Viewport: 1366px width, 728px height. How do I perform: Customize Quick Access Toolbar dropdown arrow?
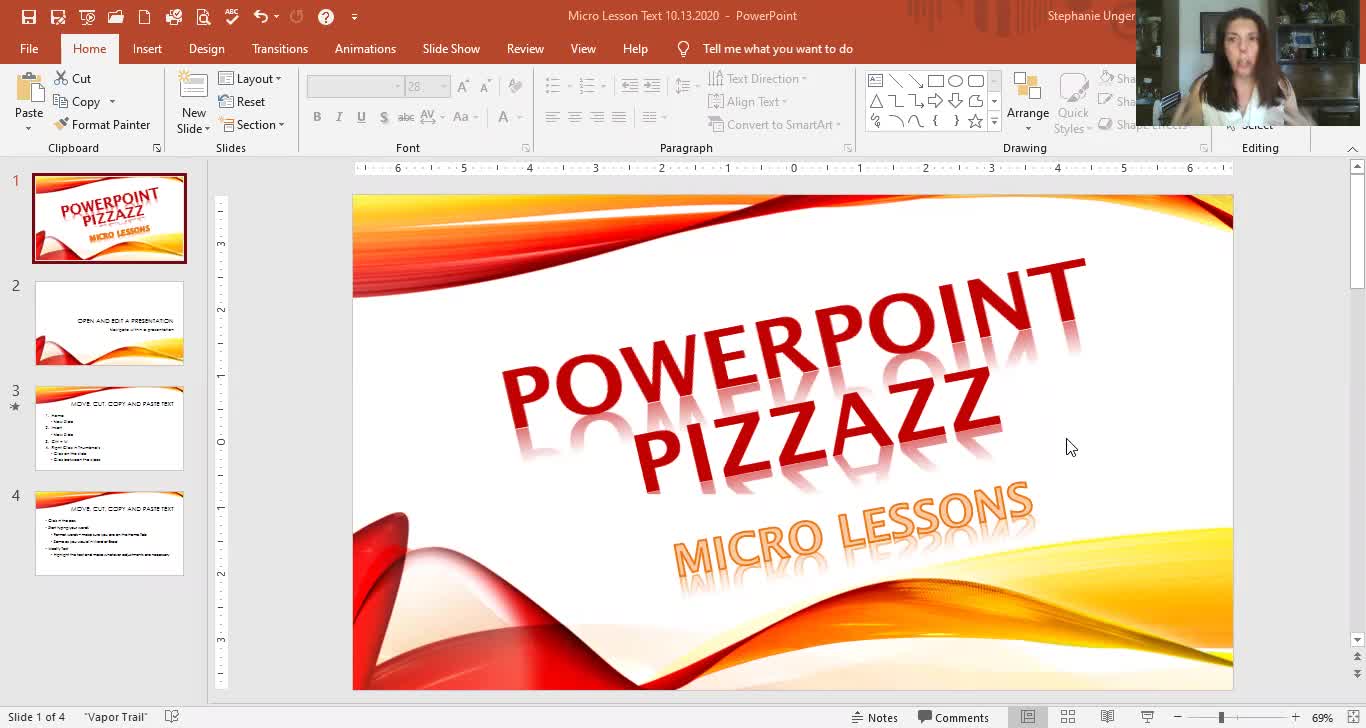354,17
